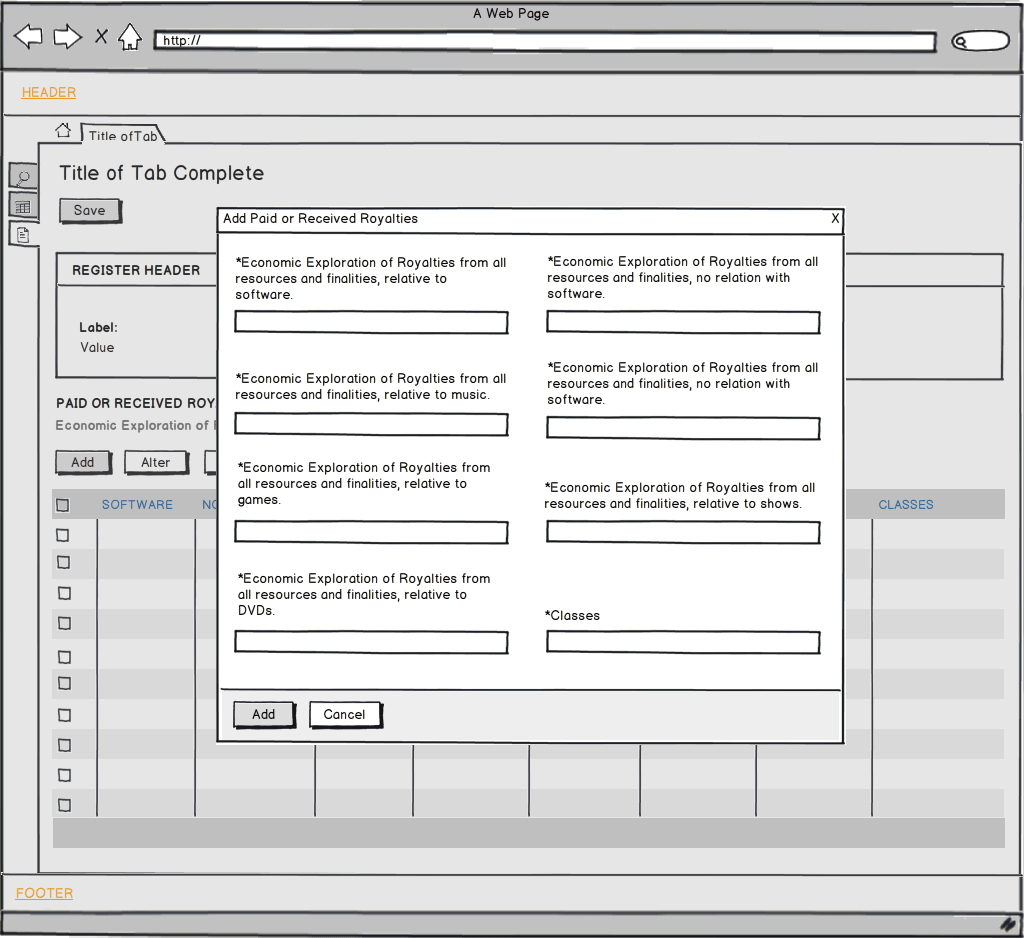Screen dimensions: 1024x938
Task: Click the first right field, no relation with software
Action: [683, 322]
